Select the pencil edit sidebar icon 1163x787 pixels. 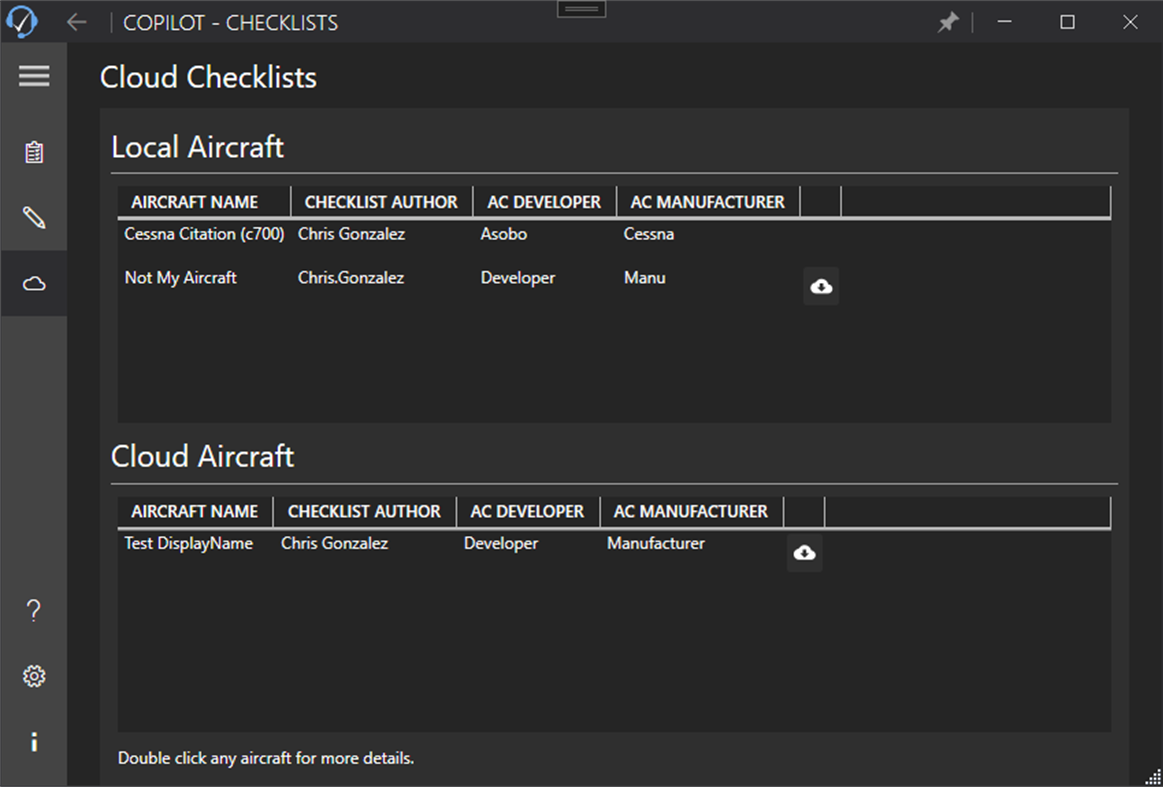[x=34, y=218]
